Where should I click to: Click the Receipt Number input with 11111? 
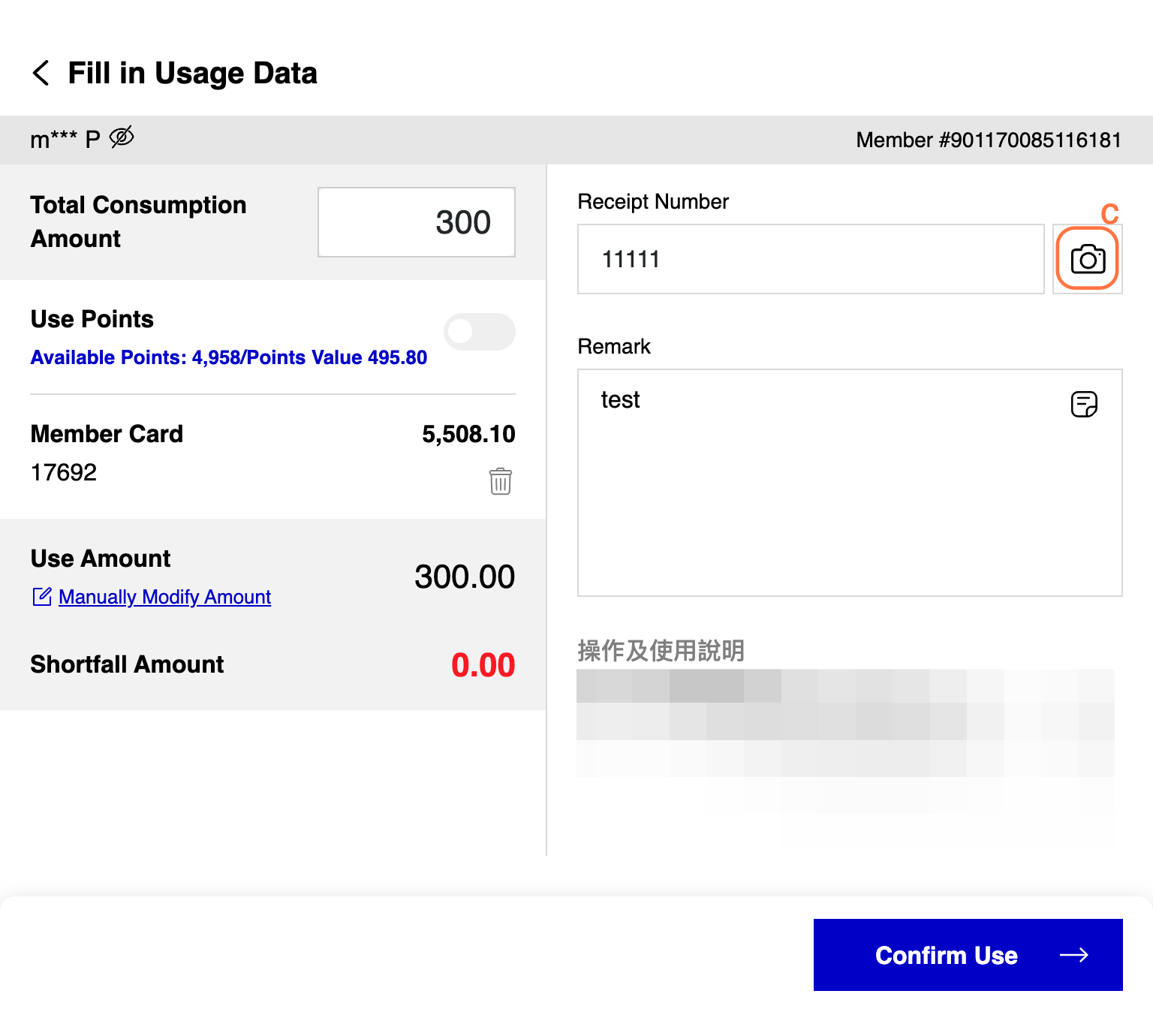tap(811, 259)
